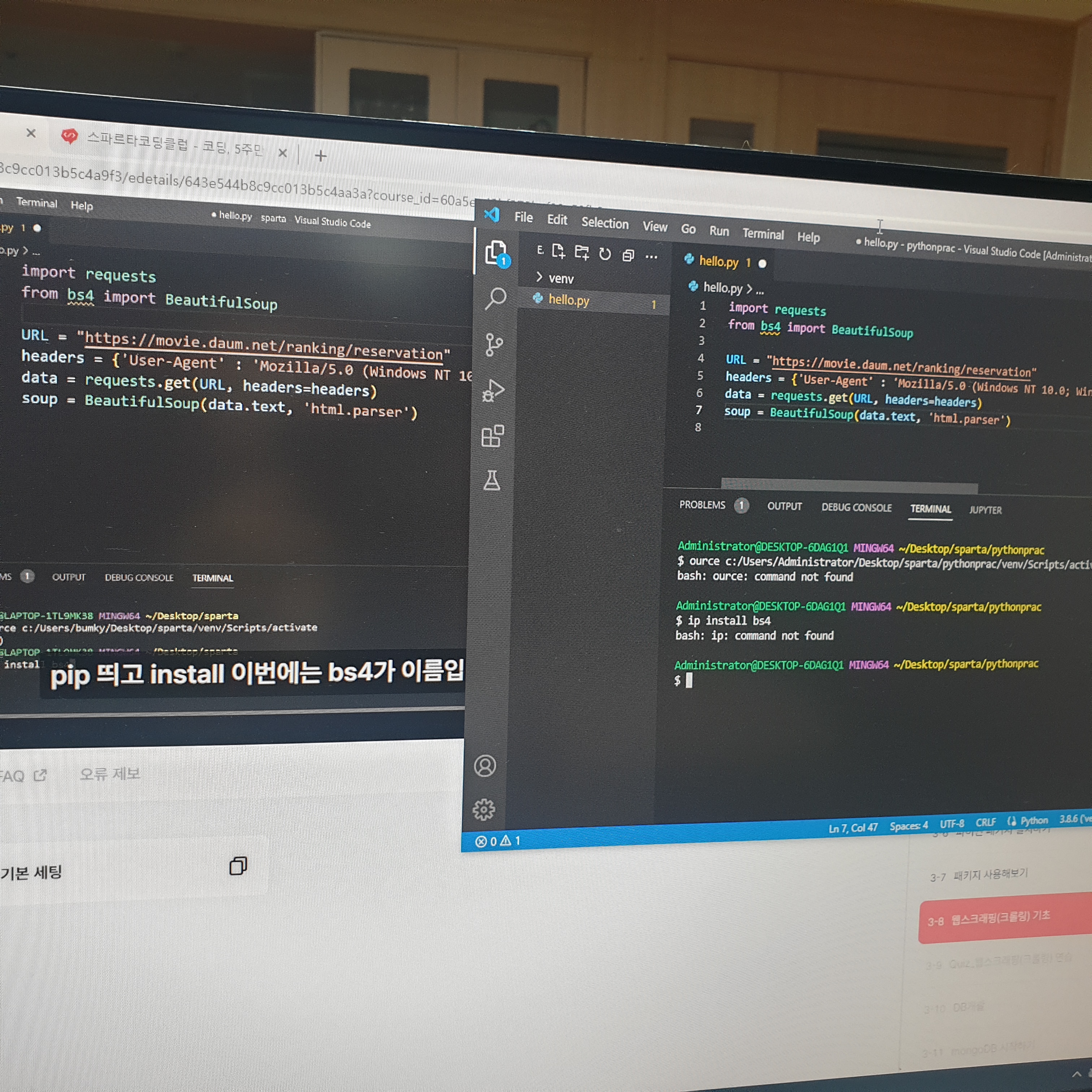Open a new browser tab with the plus
Image resolution: width=1092 pixels, height=1092 pixels.
point(320,155)
